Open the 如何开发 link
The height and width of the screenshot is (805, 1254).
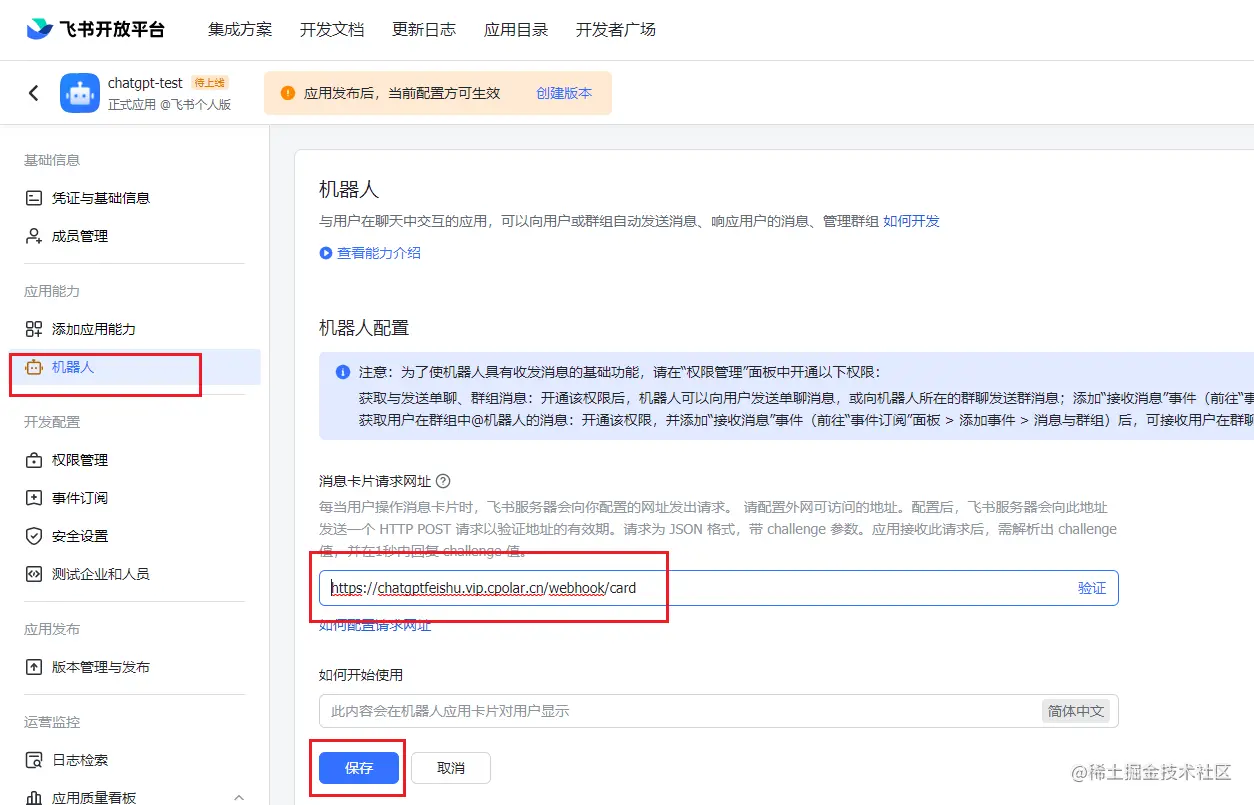911,221
